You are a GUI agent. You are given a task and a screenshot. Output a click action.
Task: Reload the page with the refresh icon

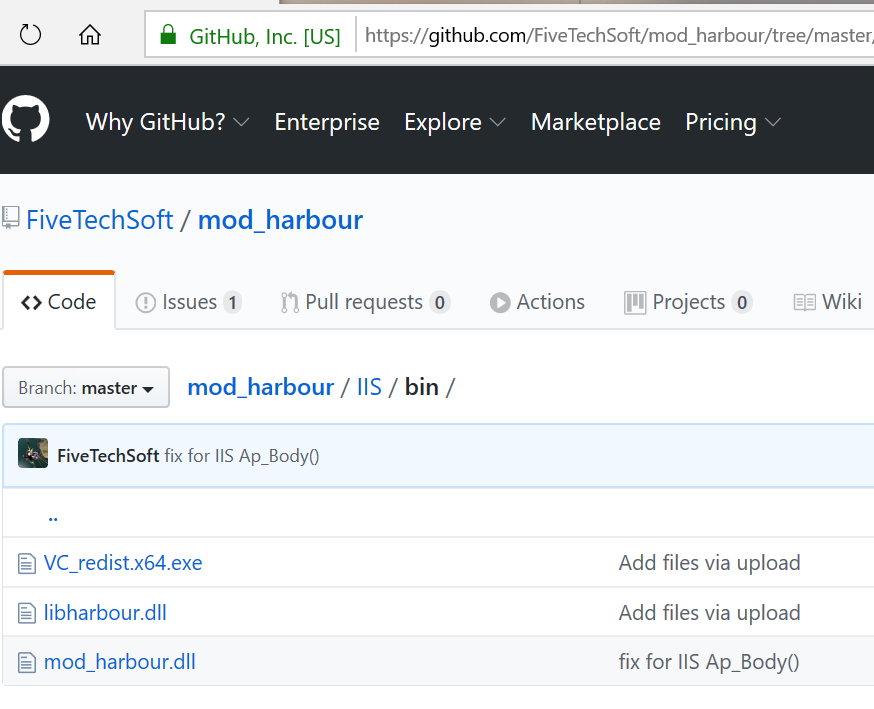coord(31,36)
